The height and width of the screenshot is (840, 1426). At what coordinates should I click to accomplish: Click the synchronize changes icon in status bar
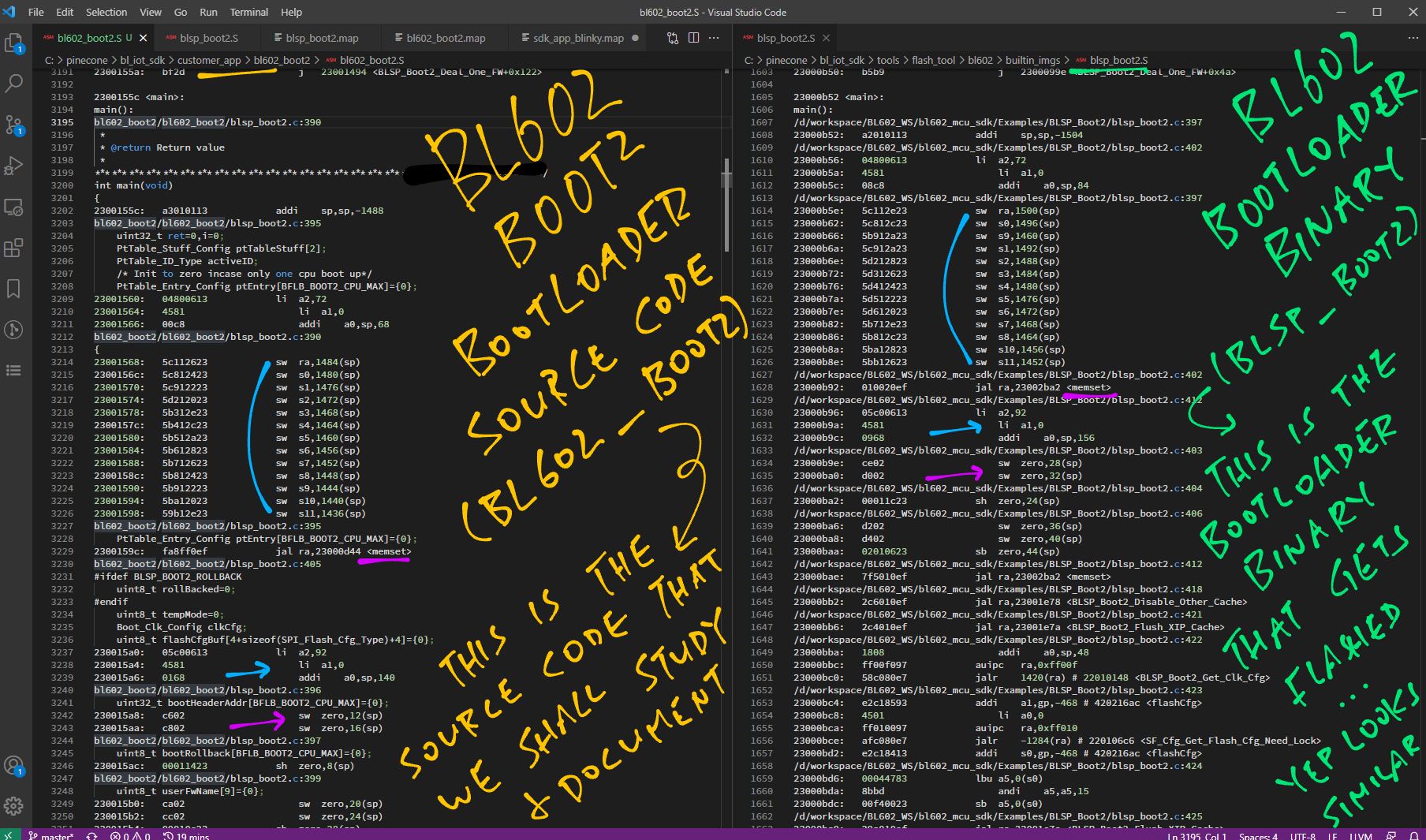(92, 836)
